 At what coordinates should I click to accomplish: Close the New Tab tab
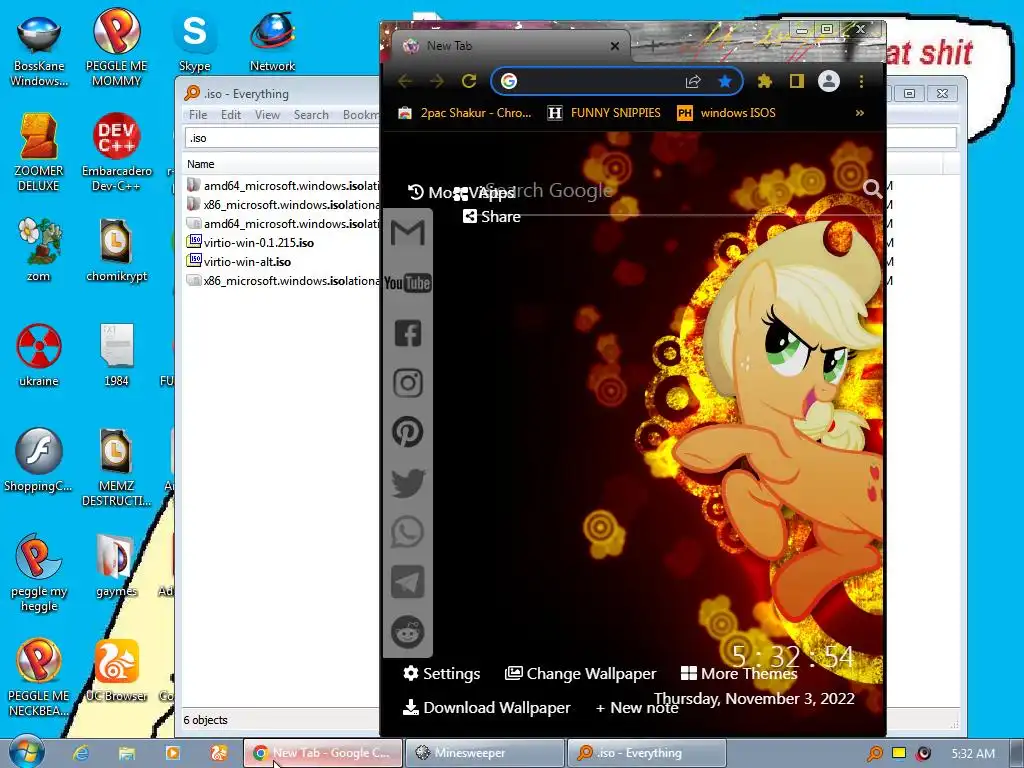pyautogui.click(x=615, y=46)
